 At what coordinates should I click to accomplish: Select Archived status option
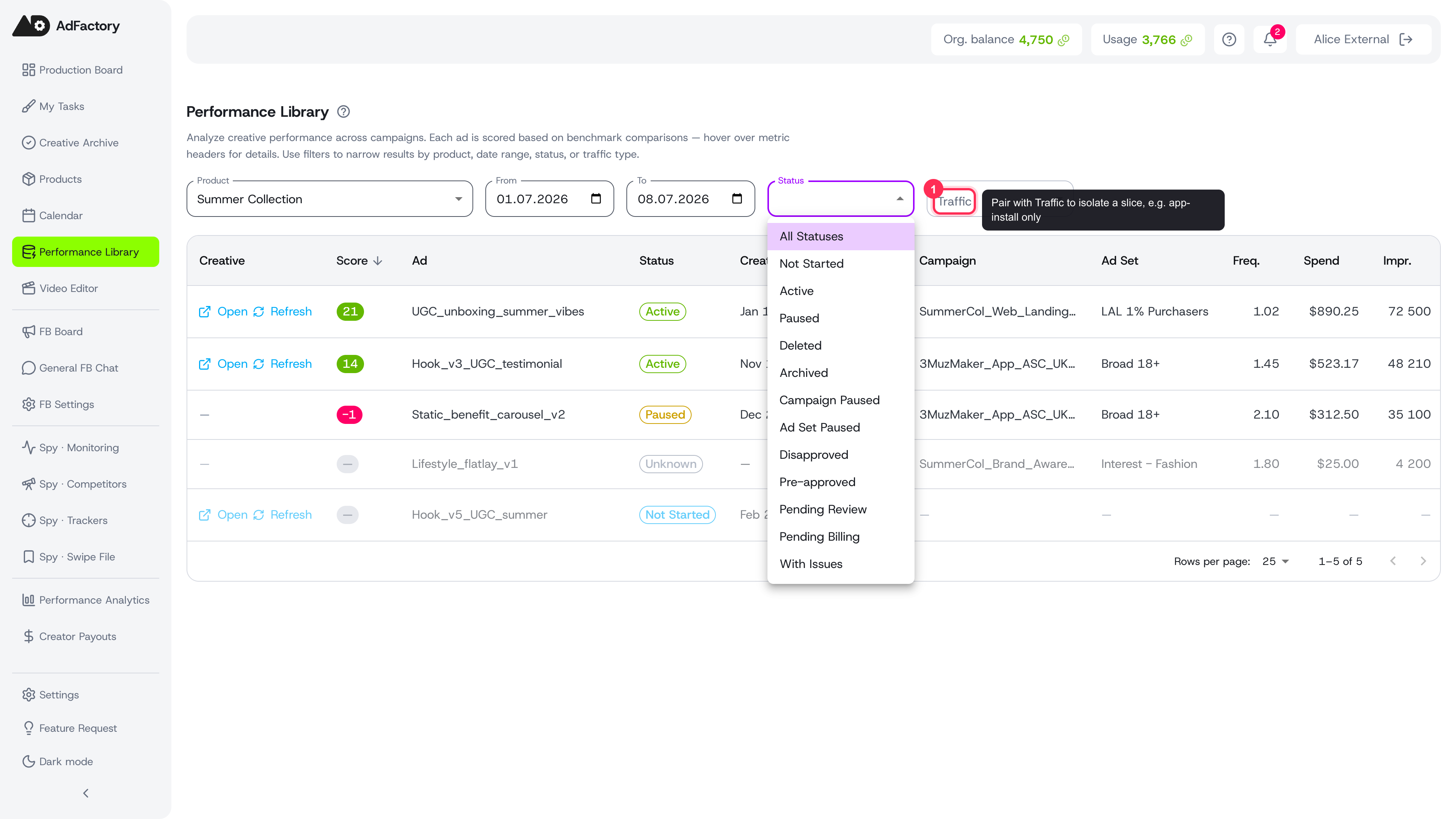[x=841, y=373]
